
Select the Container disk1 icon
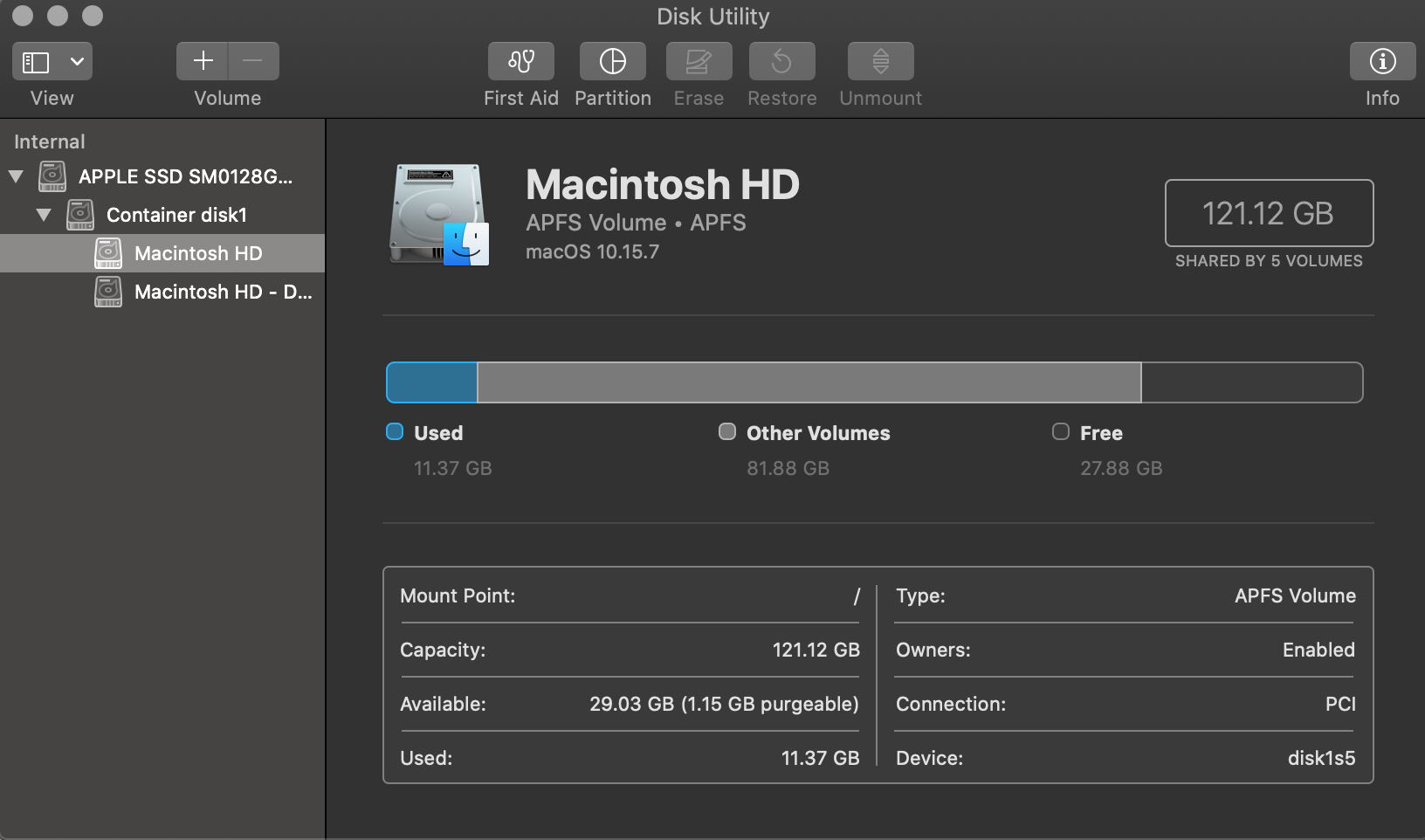point(80,215)
